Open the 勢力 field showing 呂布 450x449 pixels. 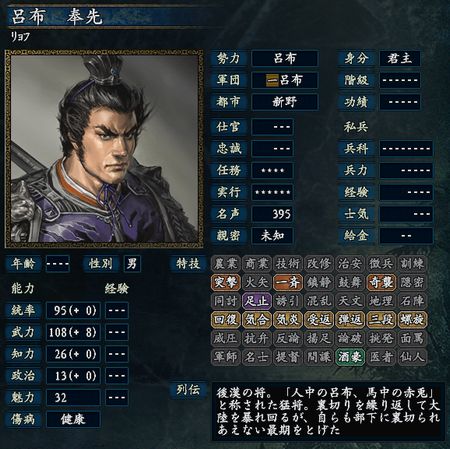point(285,59)
